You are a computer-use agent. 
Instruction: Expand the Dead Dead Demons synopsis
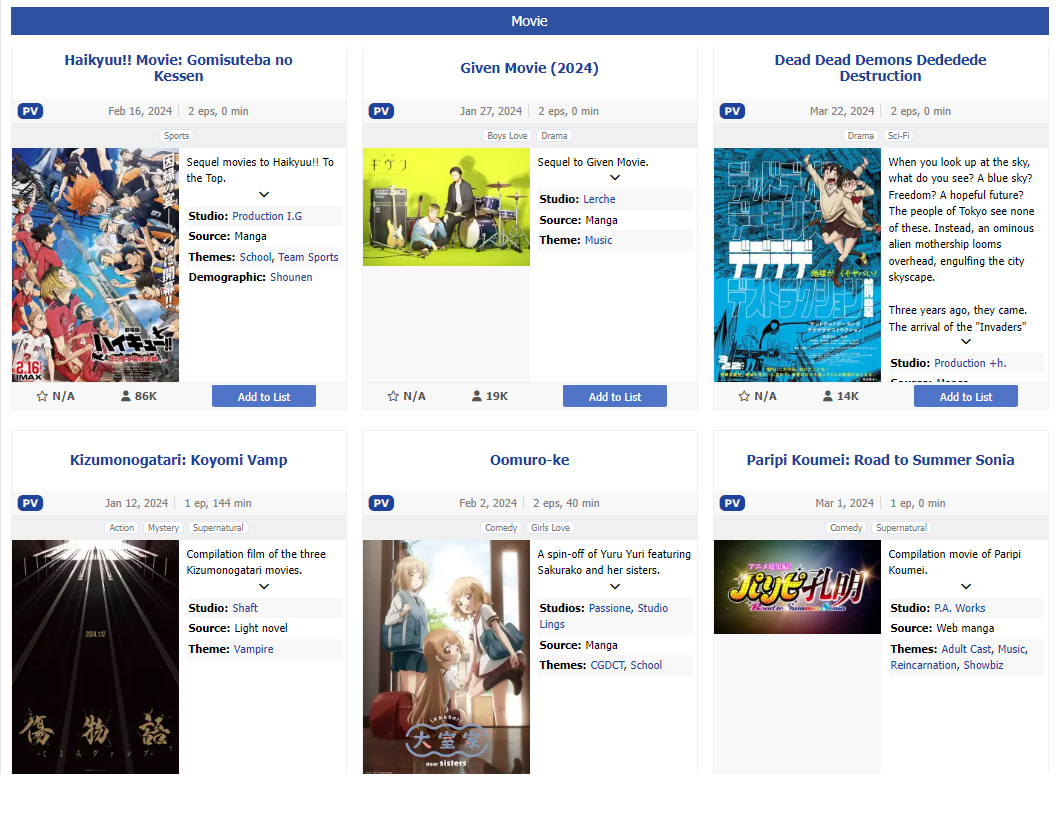click(x=966, y=342)
